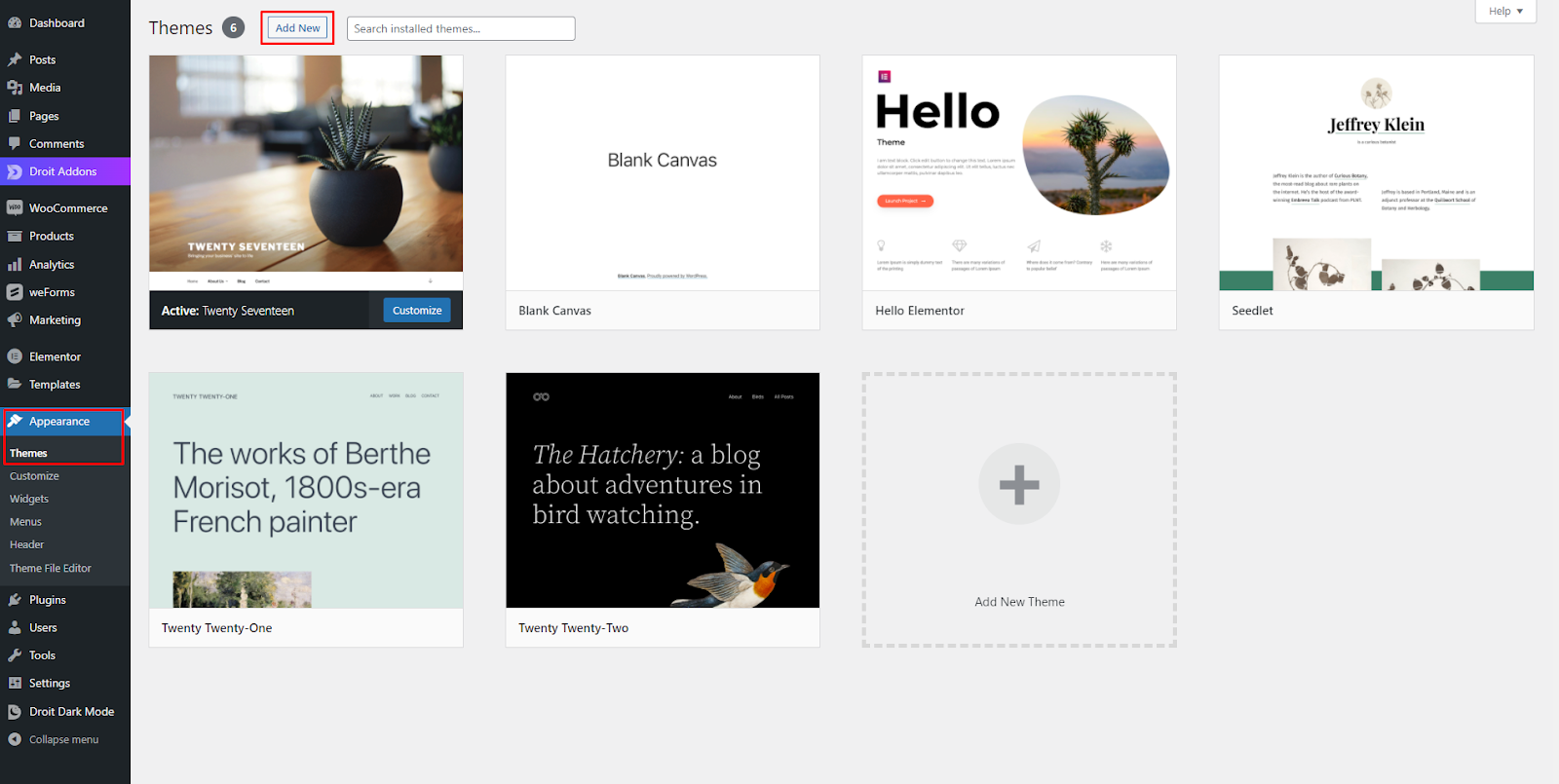
Task: Click the Products archive box icon
Action: 15,236
